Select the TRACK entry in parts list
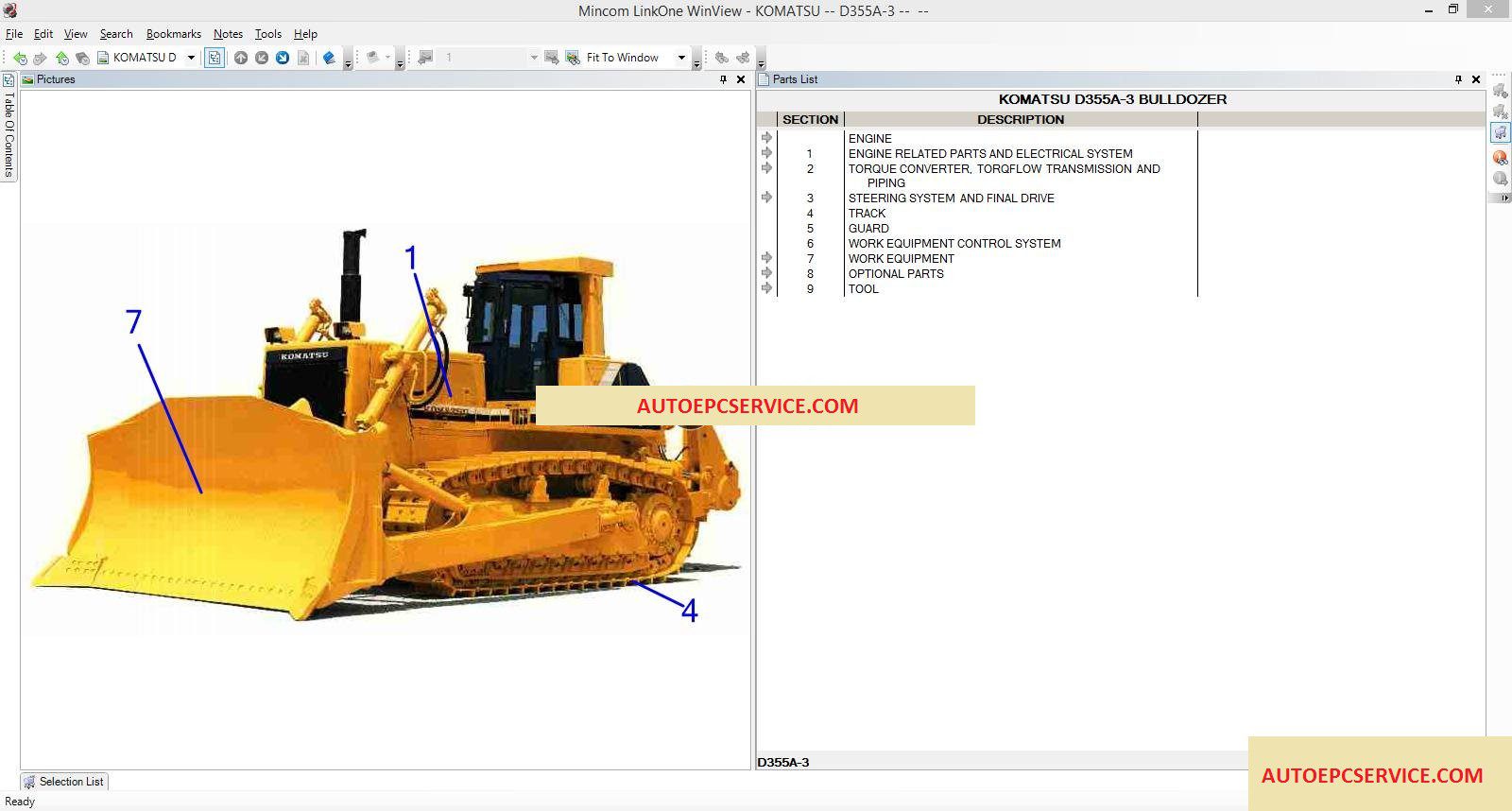Screen dimensions: 1512x811 867,214
